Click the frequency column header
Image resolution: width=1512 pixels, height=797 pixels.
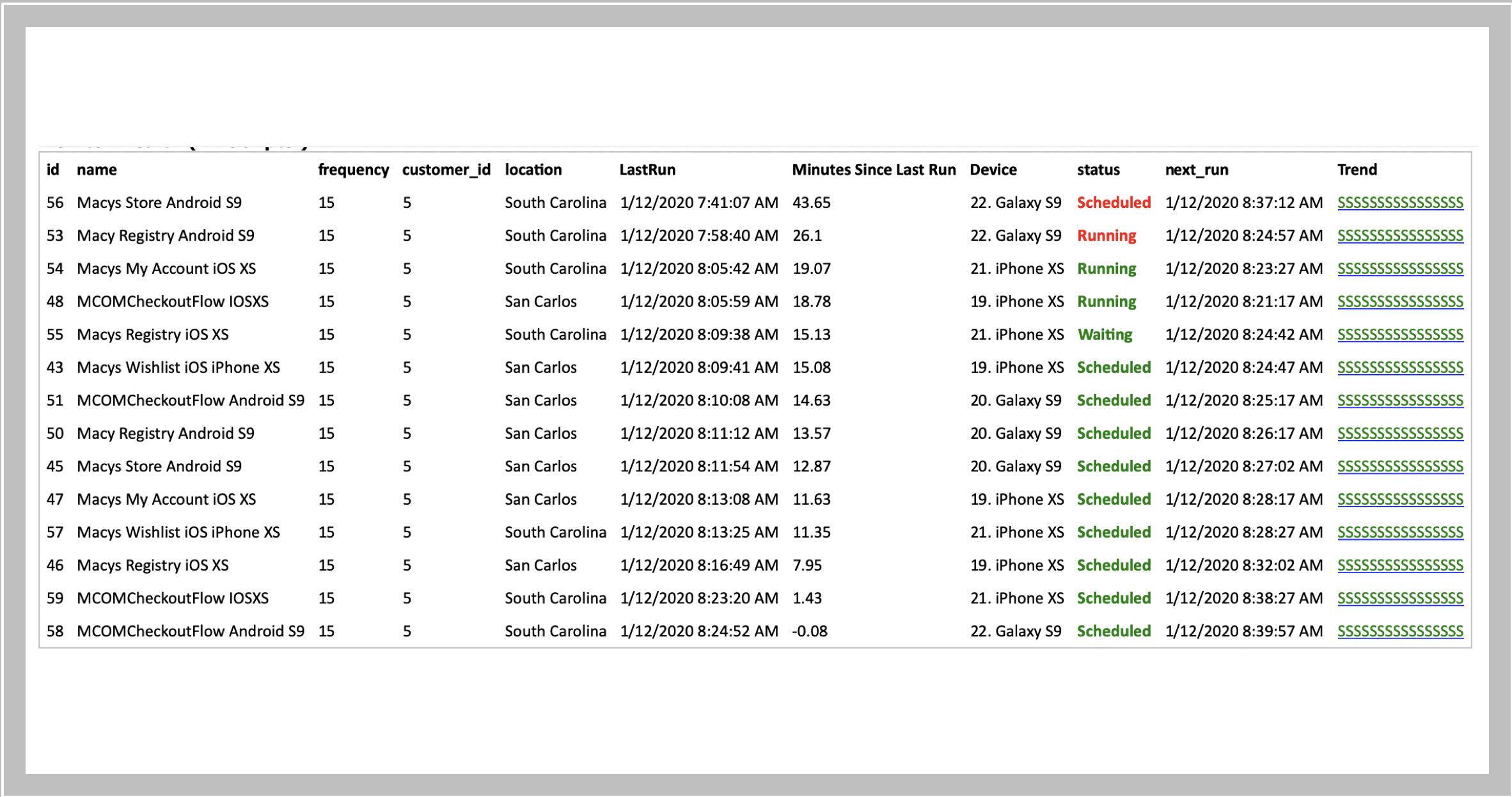point(354,170)
